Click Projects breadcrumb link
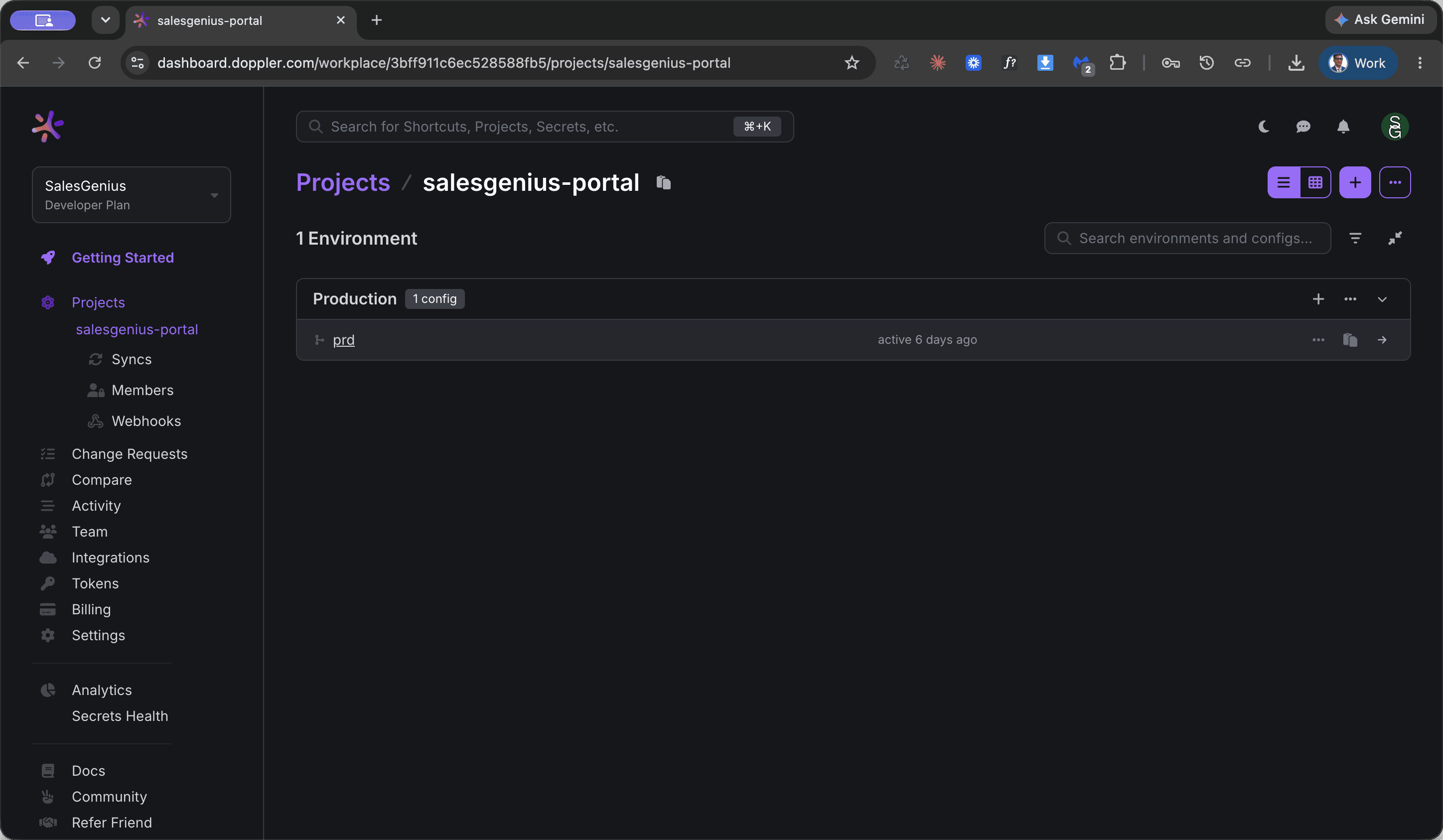The image size is (1443, 840). coord(343,183)
